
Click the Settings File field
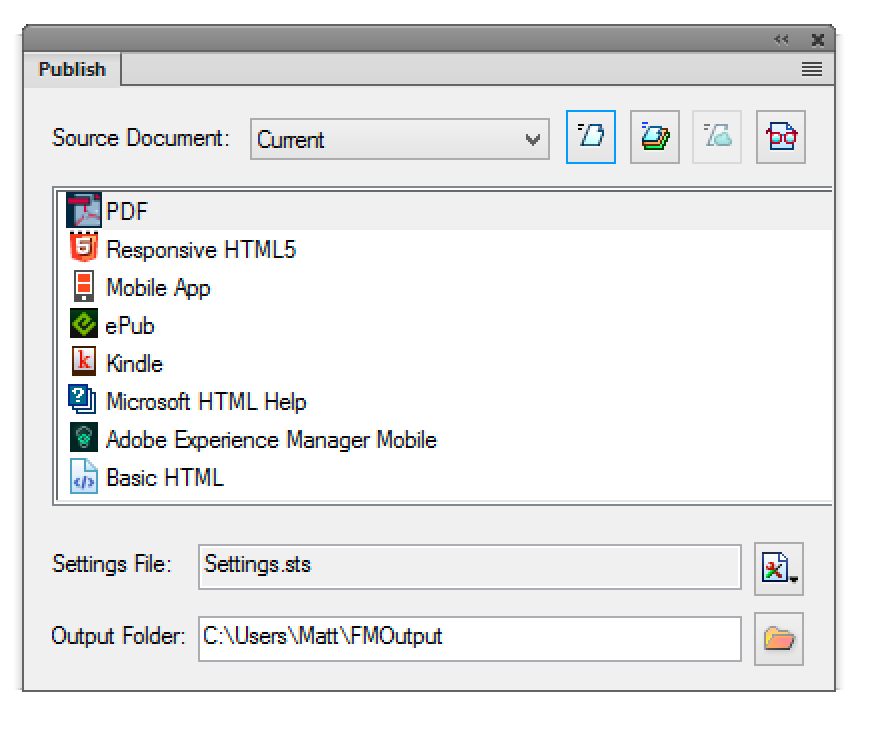coord(470,565)
